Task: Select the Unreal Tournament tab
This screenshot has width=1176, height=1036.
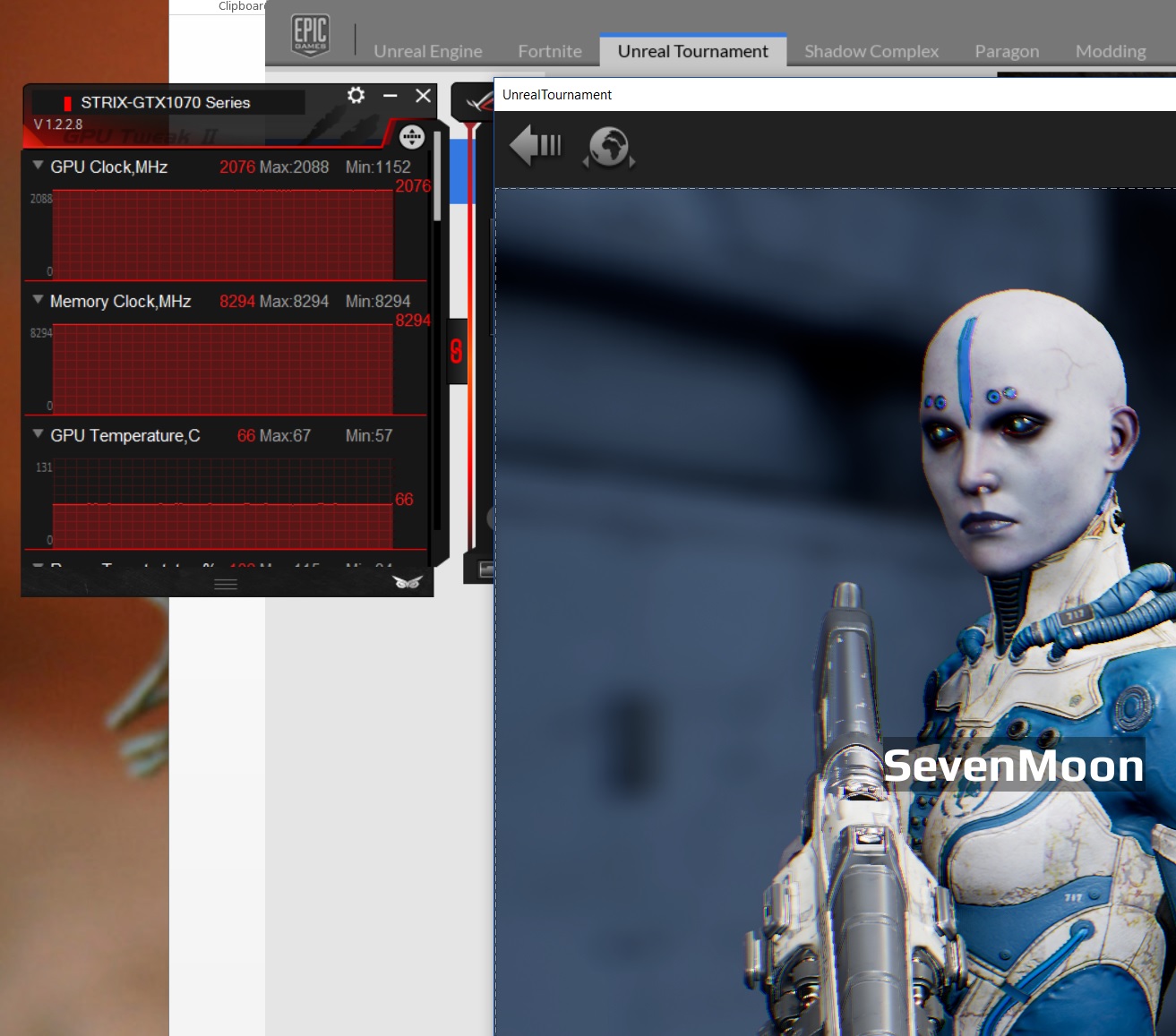Action: click(693, 51)
